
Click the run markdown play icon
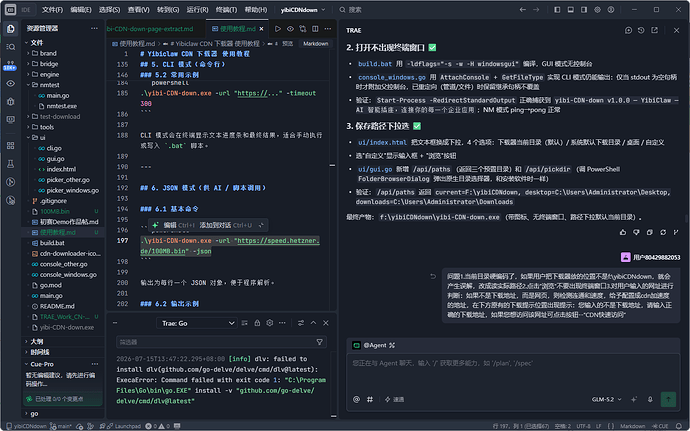click(278, 29)
